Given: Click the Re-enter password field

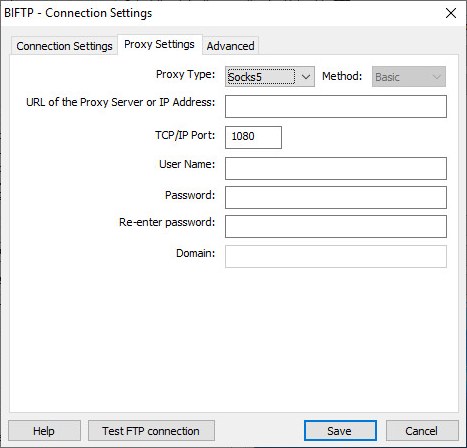Looking at the screenshot, I should pyautogui.click(x=336, y=226).
